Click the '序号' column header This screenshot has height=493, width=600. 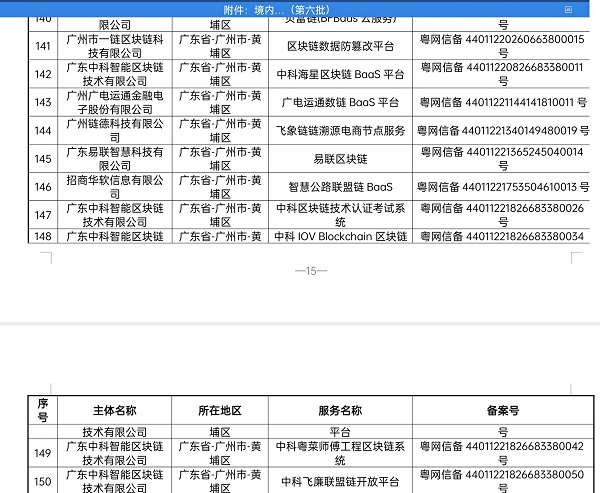coord(43,410)
